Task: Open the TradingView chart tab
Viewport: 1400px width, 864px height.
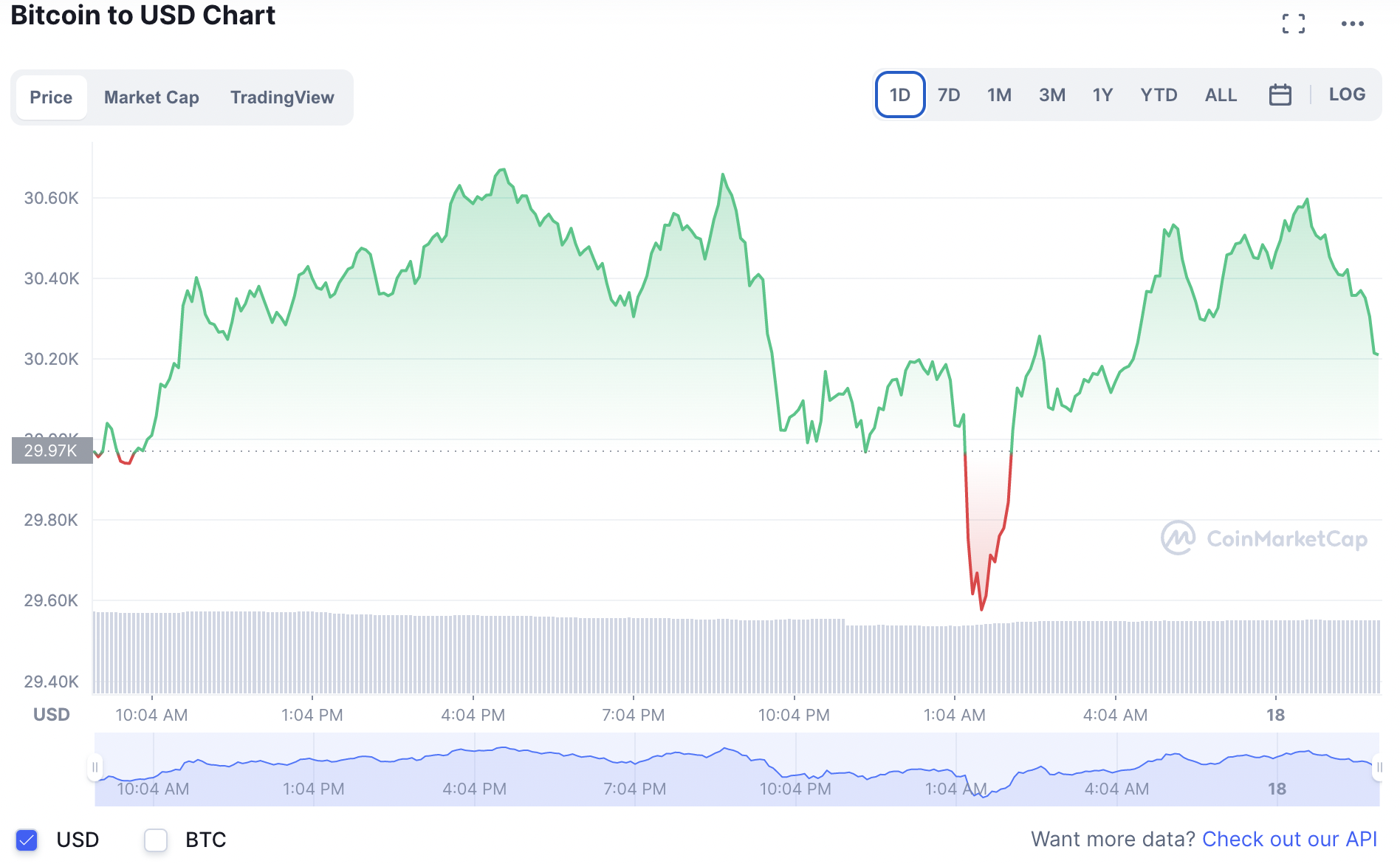Action: pos(282,97)
